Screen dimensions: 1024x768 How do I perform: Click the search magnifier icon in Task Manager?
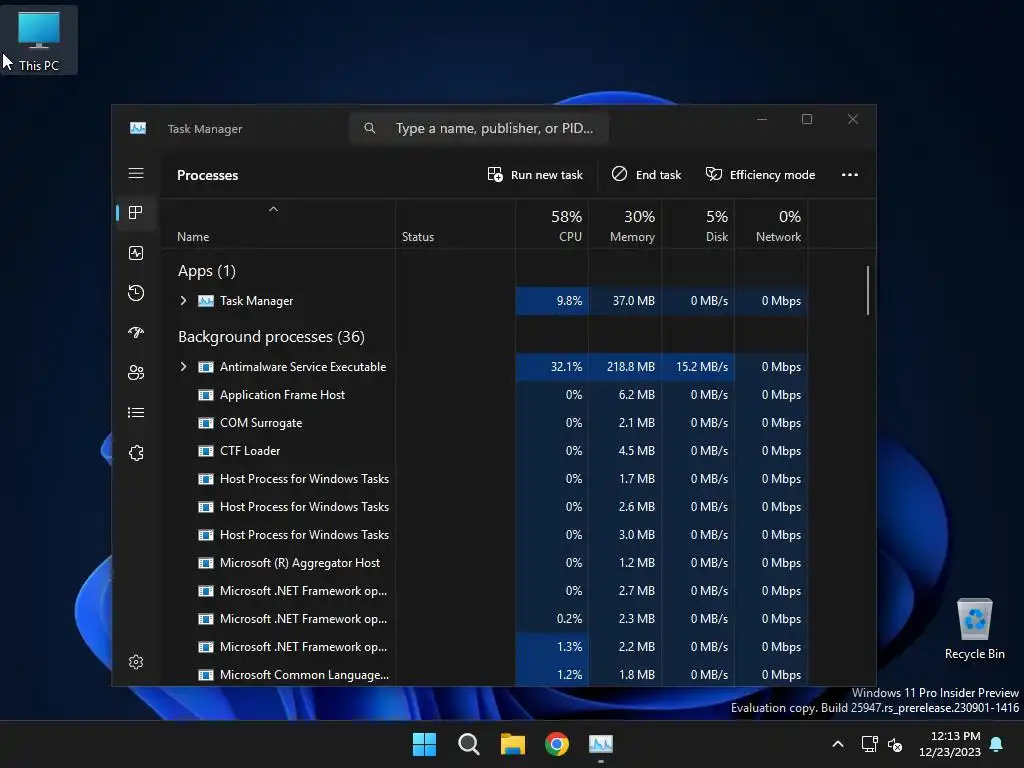(370, 128)
